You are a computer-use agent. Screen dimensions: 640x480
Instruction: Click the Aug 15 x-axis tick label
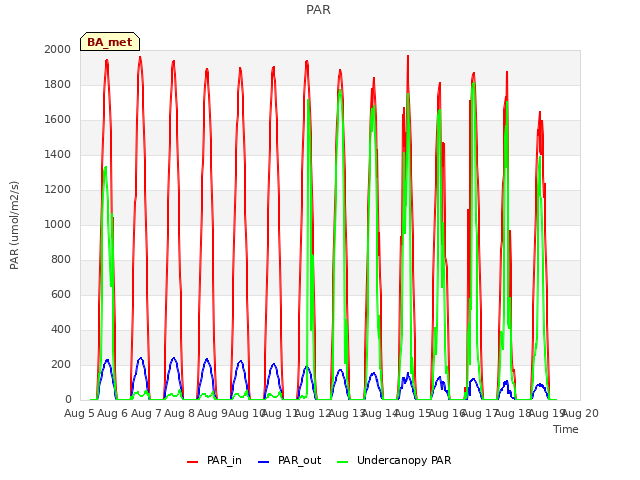[x=414, y=413]
